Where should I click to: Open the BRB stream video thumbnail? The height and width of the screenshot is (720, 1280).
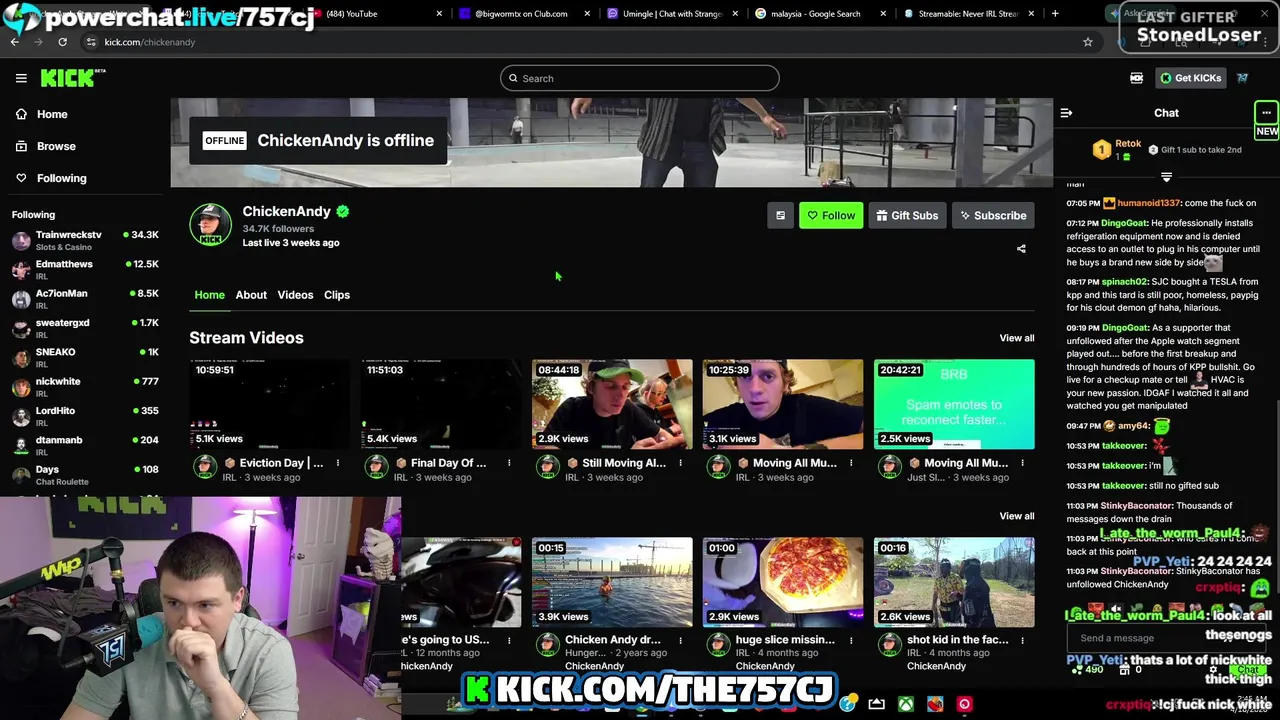pyautogui.click(x=954, y=404)
